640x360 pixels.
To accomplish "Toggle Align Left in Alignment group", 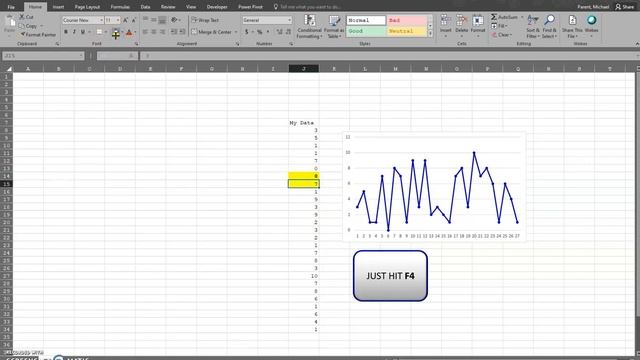I will tap(145, 32).
